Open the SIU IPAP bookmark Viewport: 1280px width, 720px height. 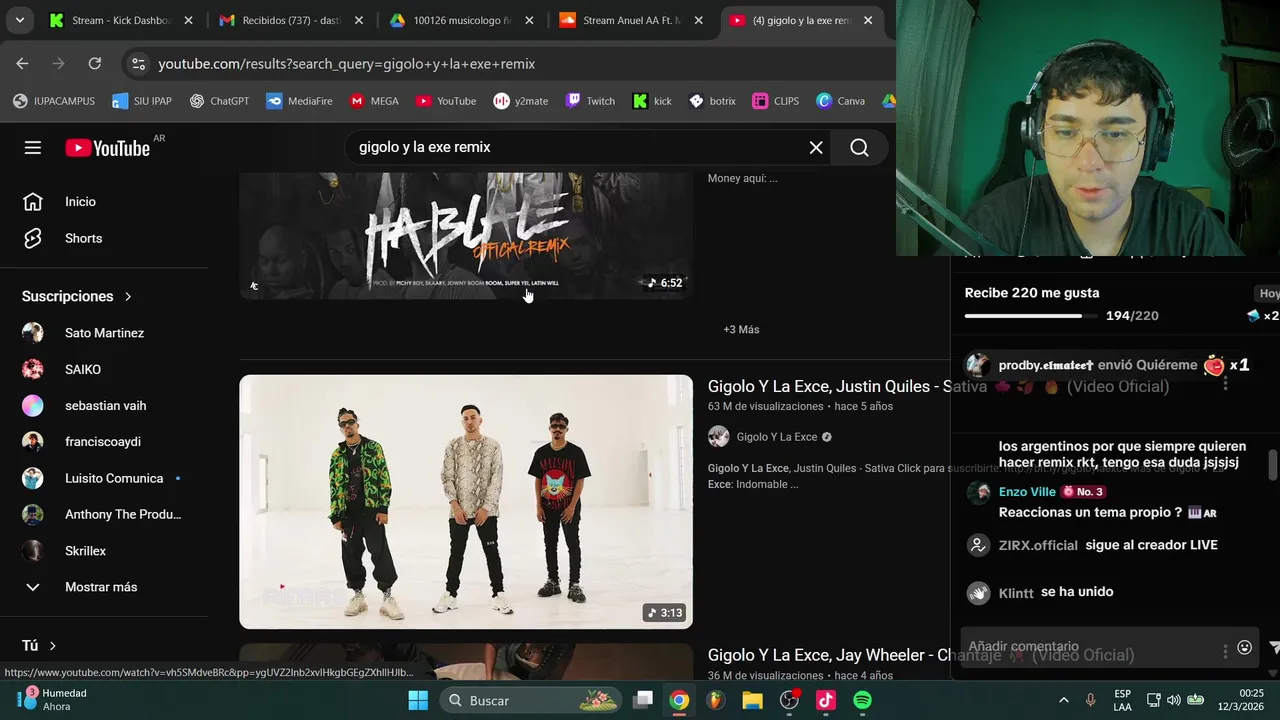[x=142, y=101]
